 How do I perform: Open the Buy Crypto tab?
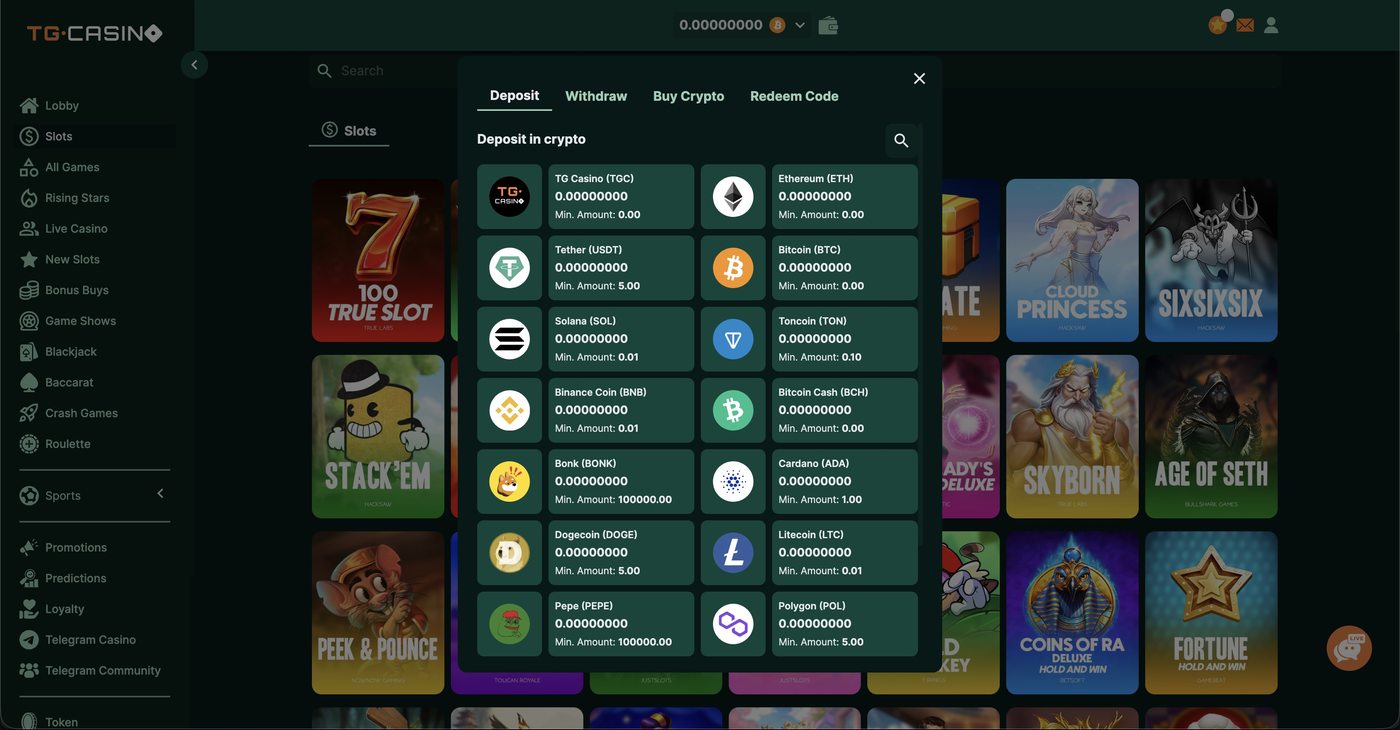coord(689,96)
